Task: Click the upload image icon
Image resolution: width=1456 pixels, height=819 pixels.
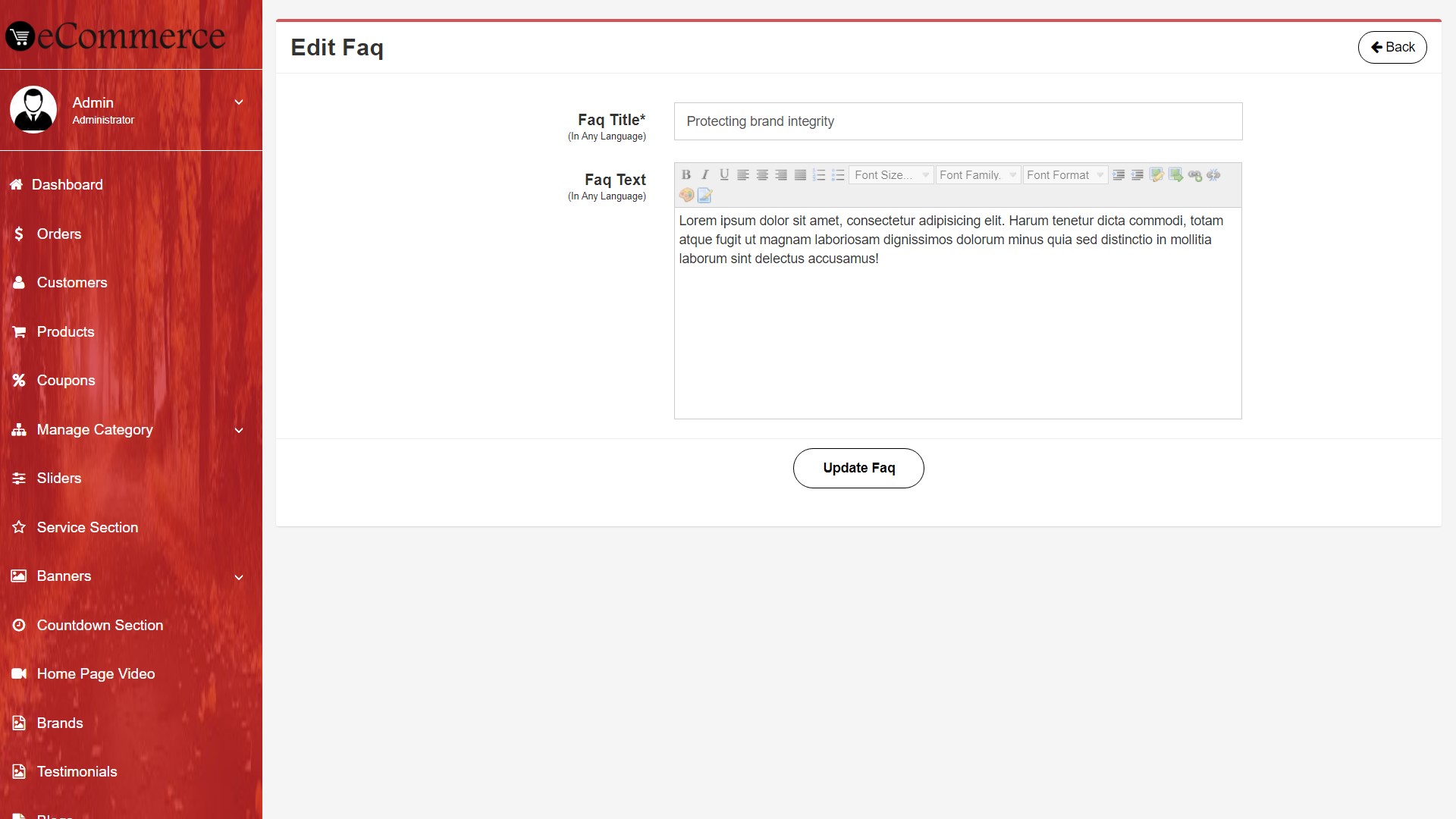Action: point(1175,175)
